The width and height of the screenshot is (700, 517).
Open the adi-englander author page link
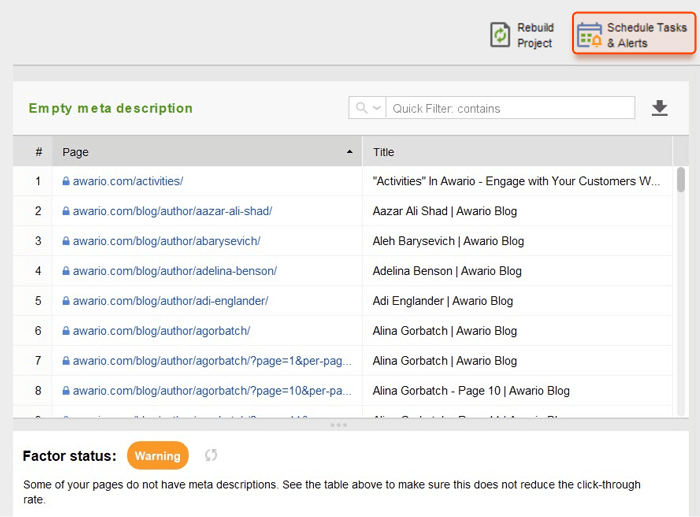170,301
